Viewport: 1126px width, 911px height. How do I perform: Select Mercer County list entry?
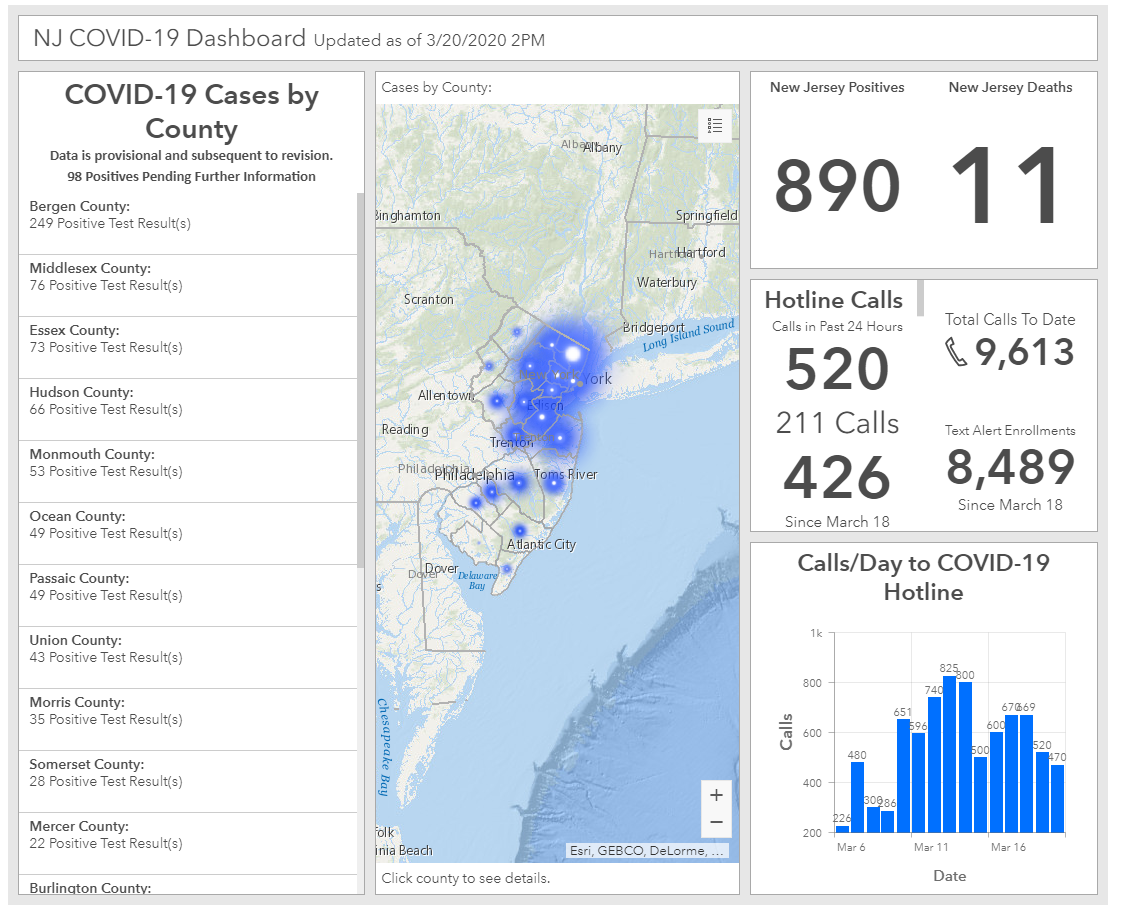click(x=188, y=844)
